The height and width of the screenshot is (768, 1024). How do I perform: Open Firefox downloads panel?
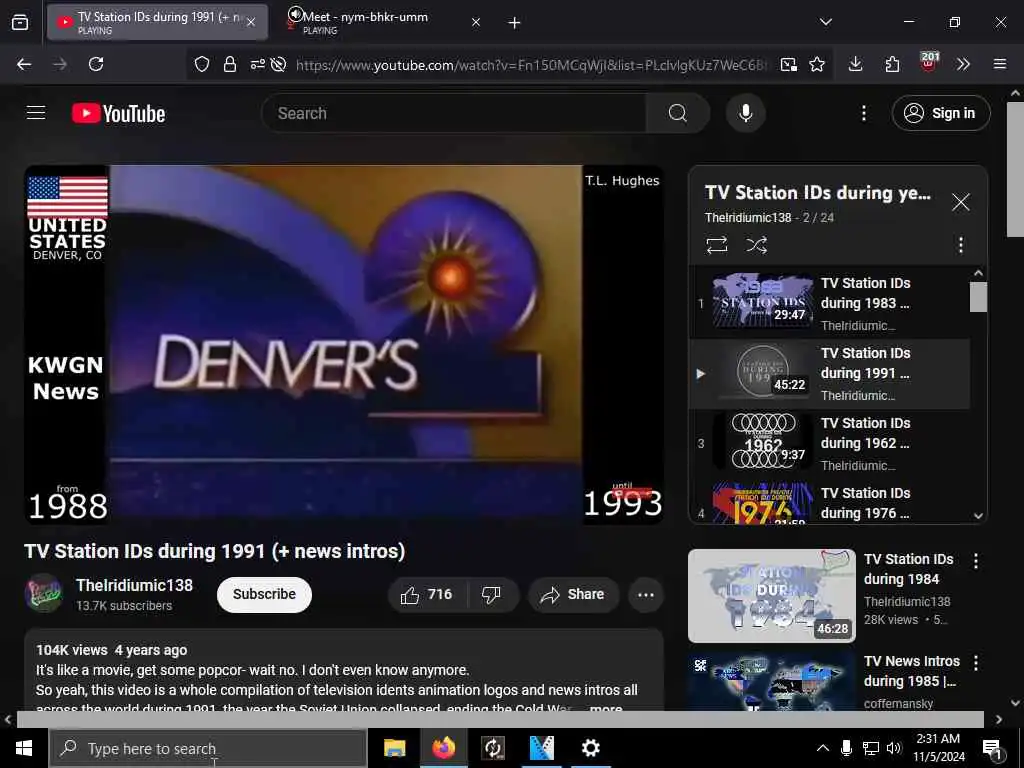[x=856, y=64]
